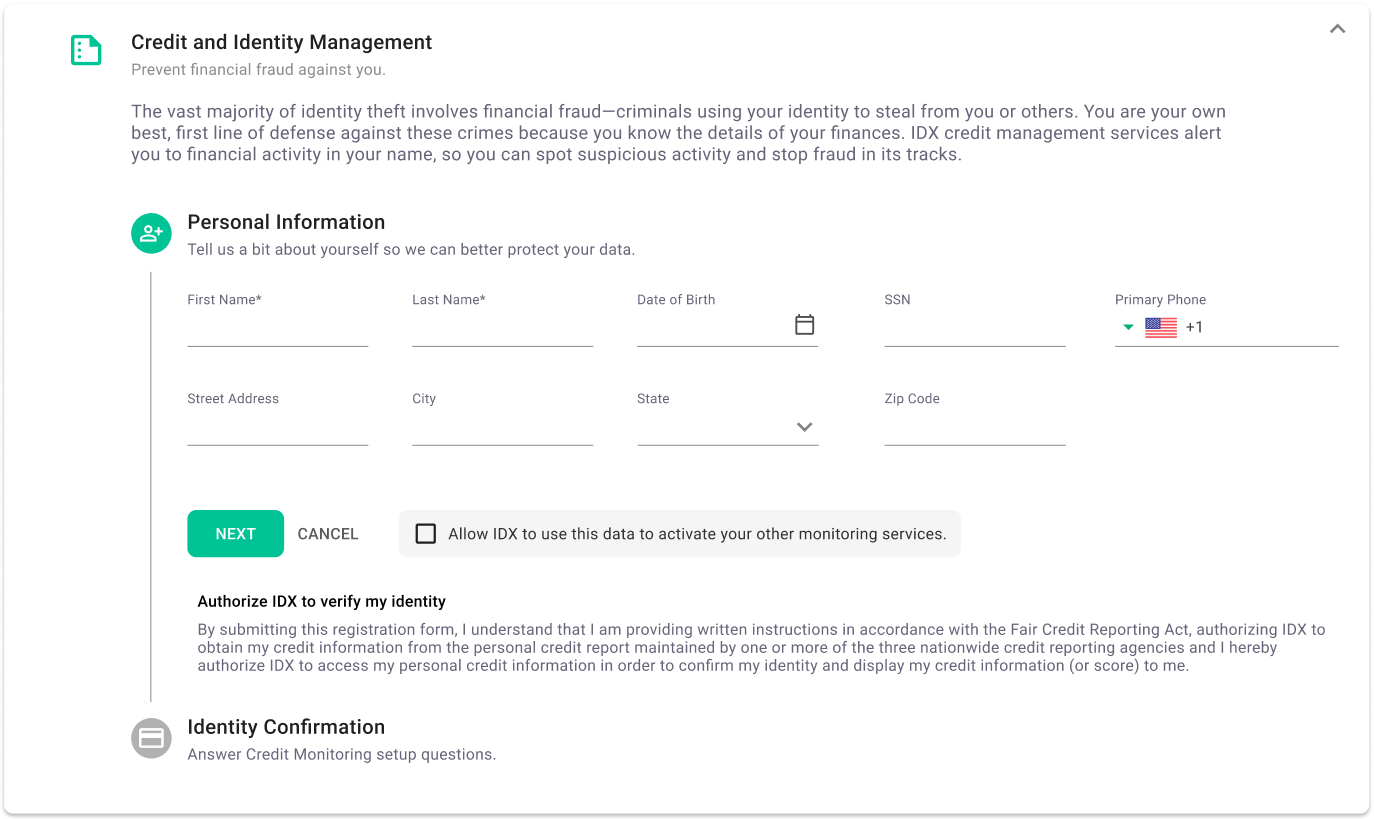Click the chevron arrow in the State field
The image size is (1374, 819).
click(x=804, y=426)
